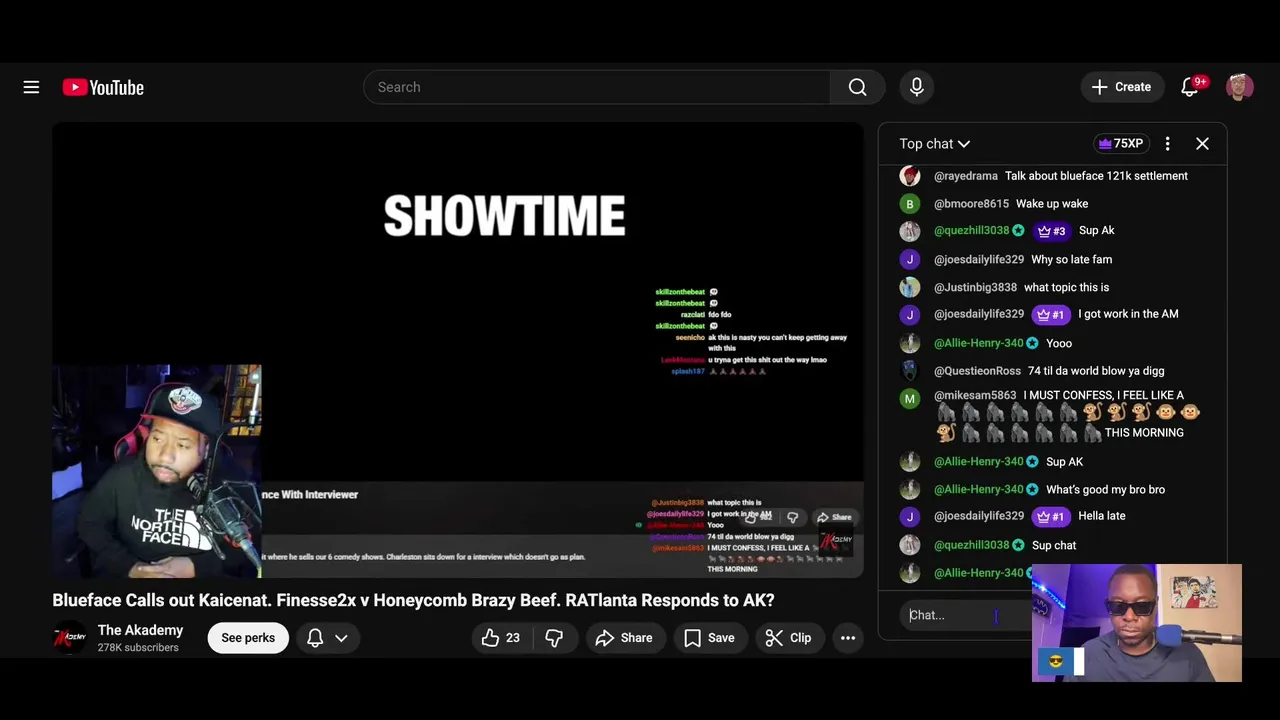The height and width of the screenshot is (720, 1280).
Task: Share the video via Share button
Action: click(624, 638)
